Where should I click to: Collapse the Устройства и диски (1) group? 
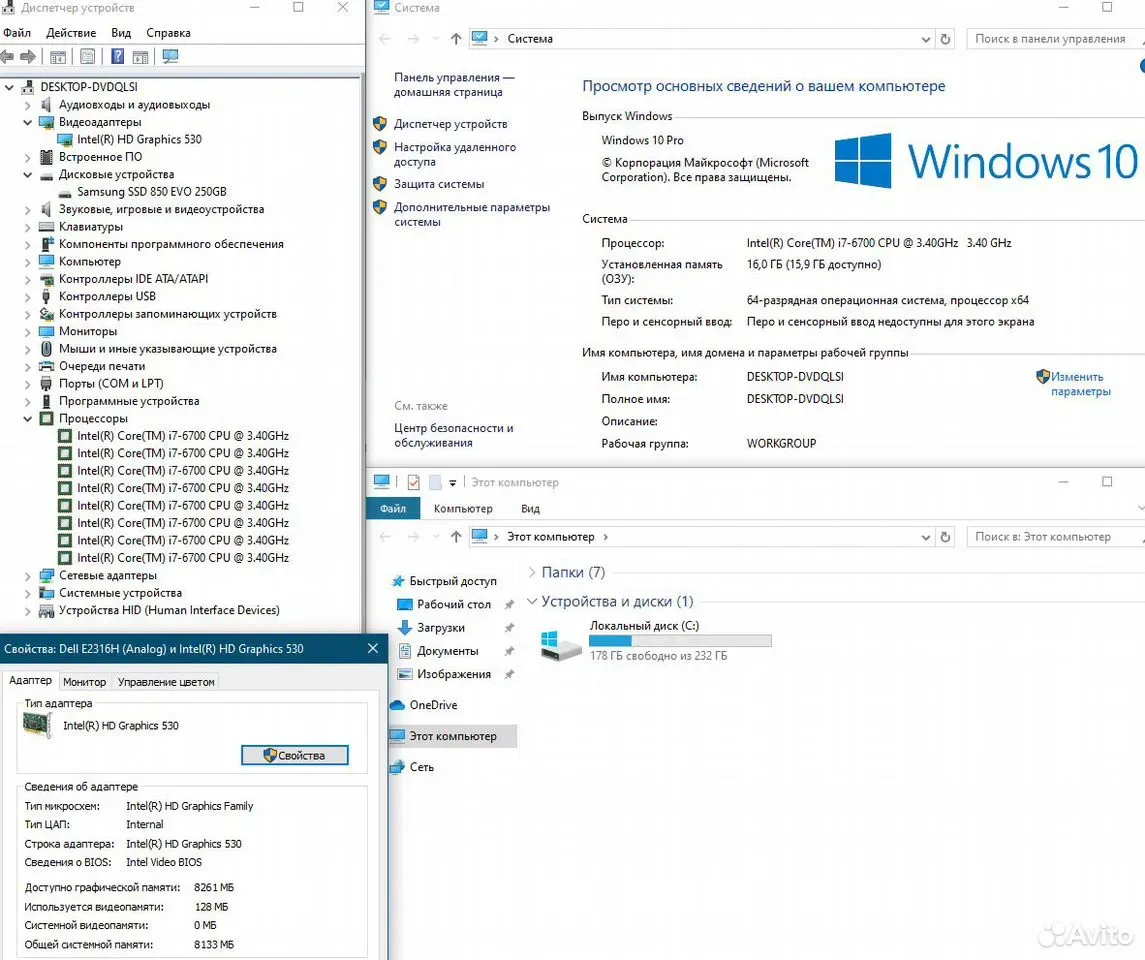(x=532, y=602)
